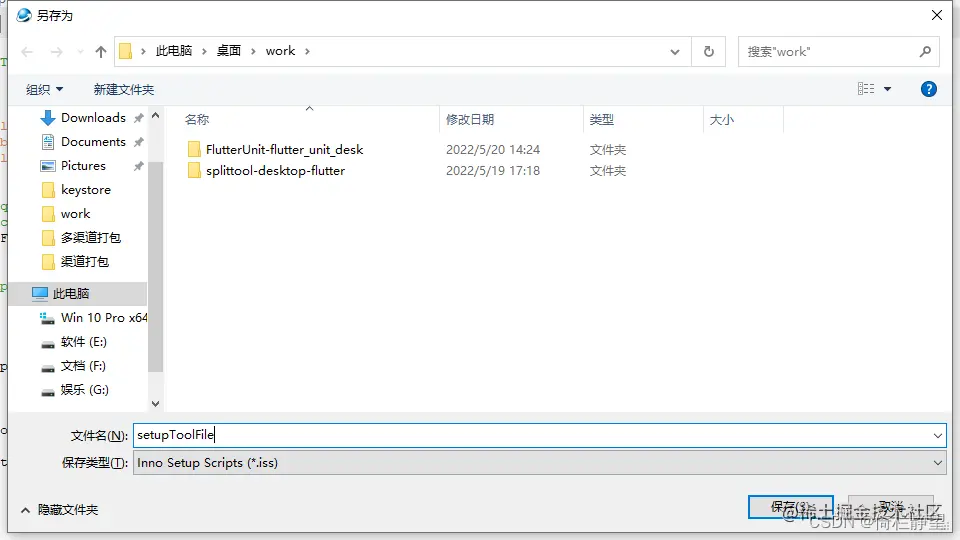The image size is (960, 540).
Task: Select Documents in the sidebar
Action: click(93, 141)
